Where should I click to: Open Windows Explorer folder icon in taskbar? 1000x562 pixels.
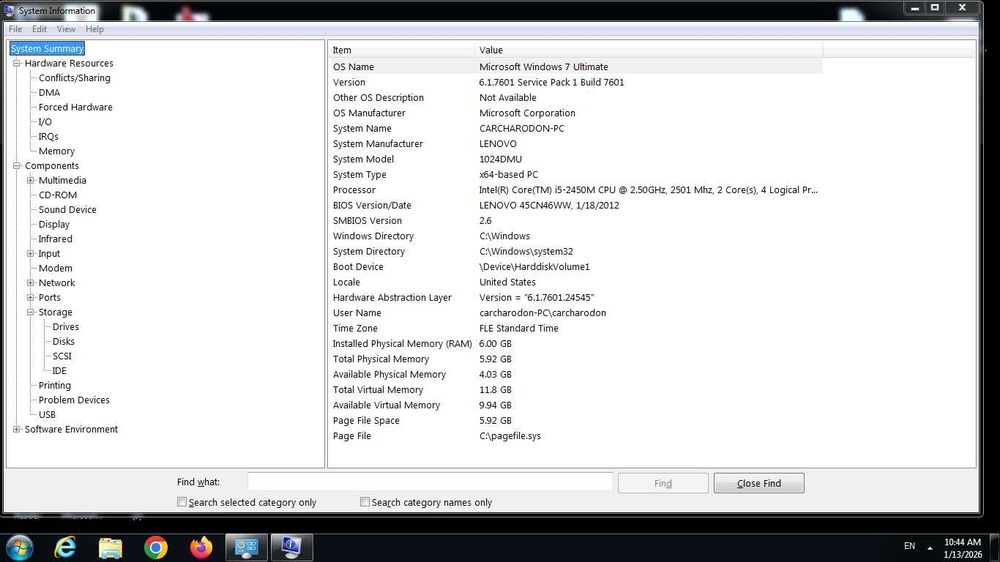click(110, 547)
